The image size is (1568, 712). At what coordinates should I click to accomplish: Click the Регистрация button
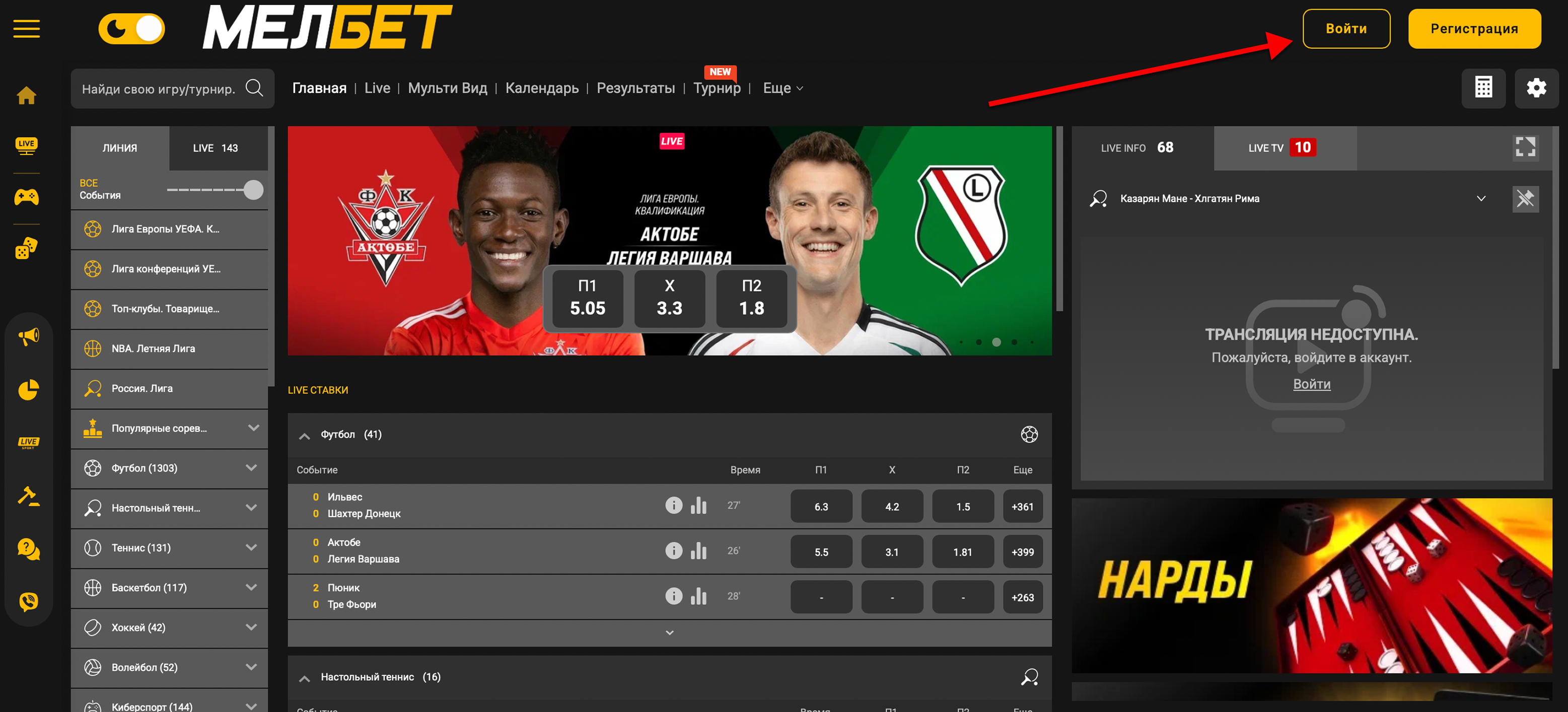click(x=1474, y=29)
